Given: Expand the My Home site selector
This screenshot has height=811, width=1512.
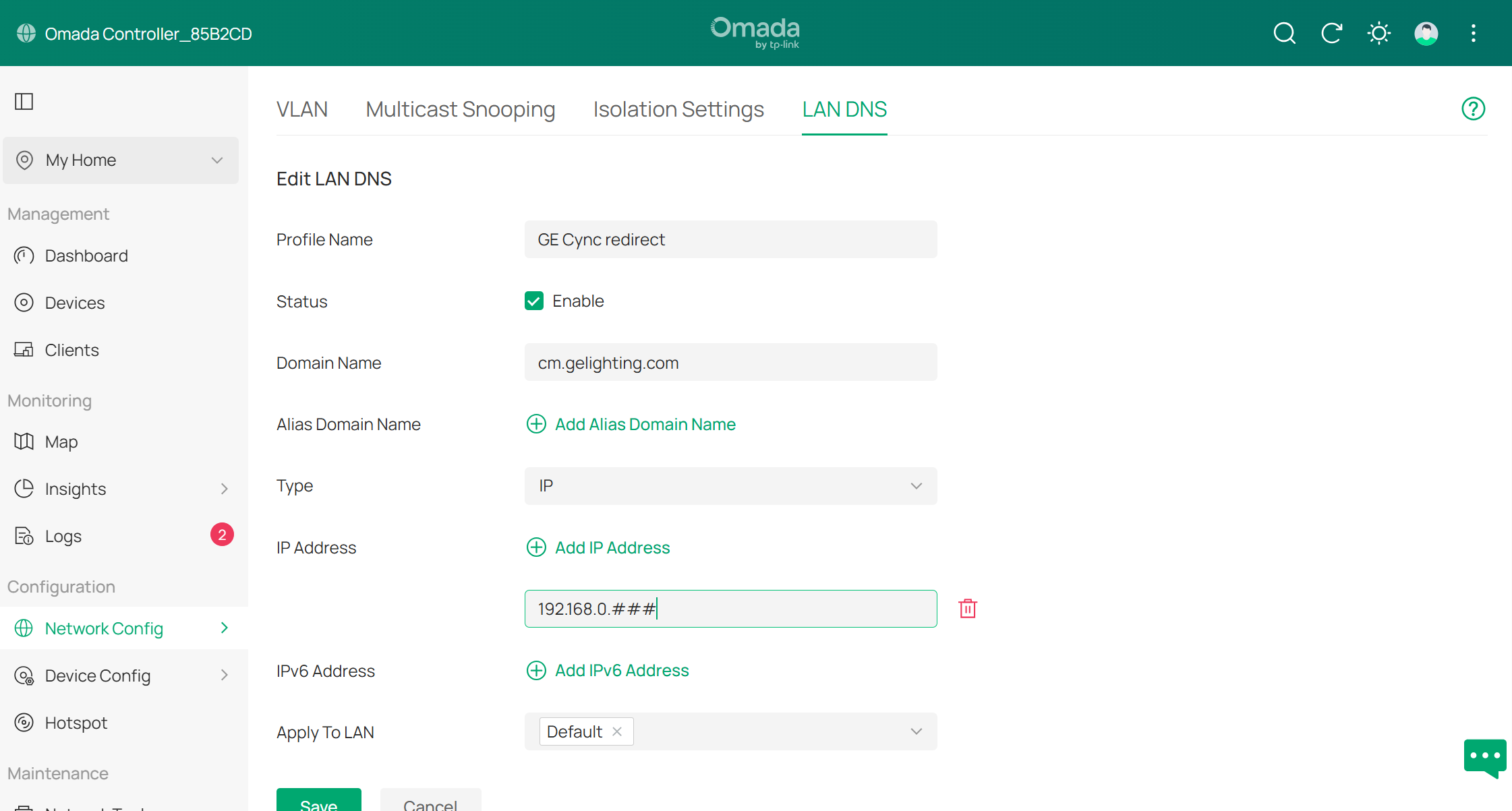Looking at the screenshot, I should 121,160.
